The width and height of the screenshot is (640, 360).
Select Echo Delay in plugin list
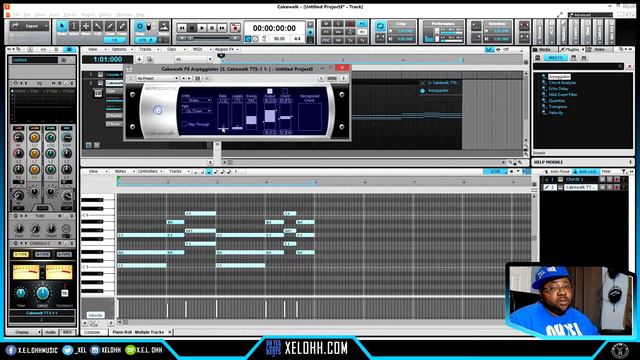[558, 89]
